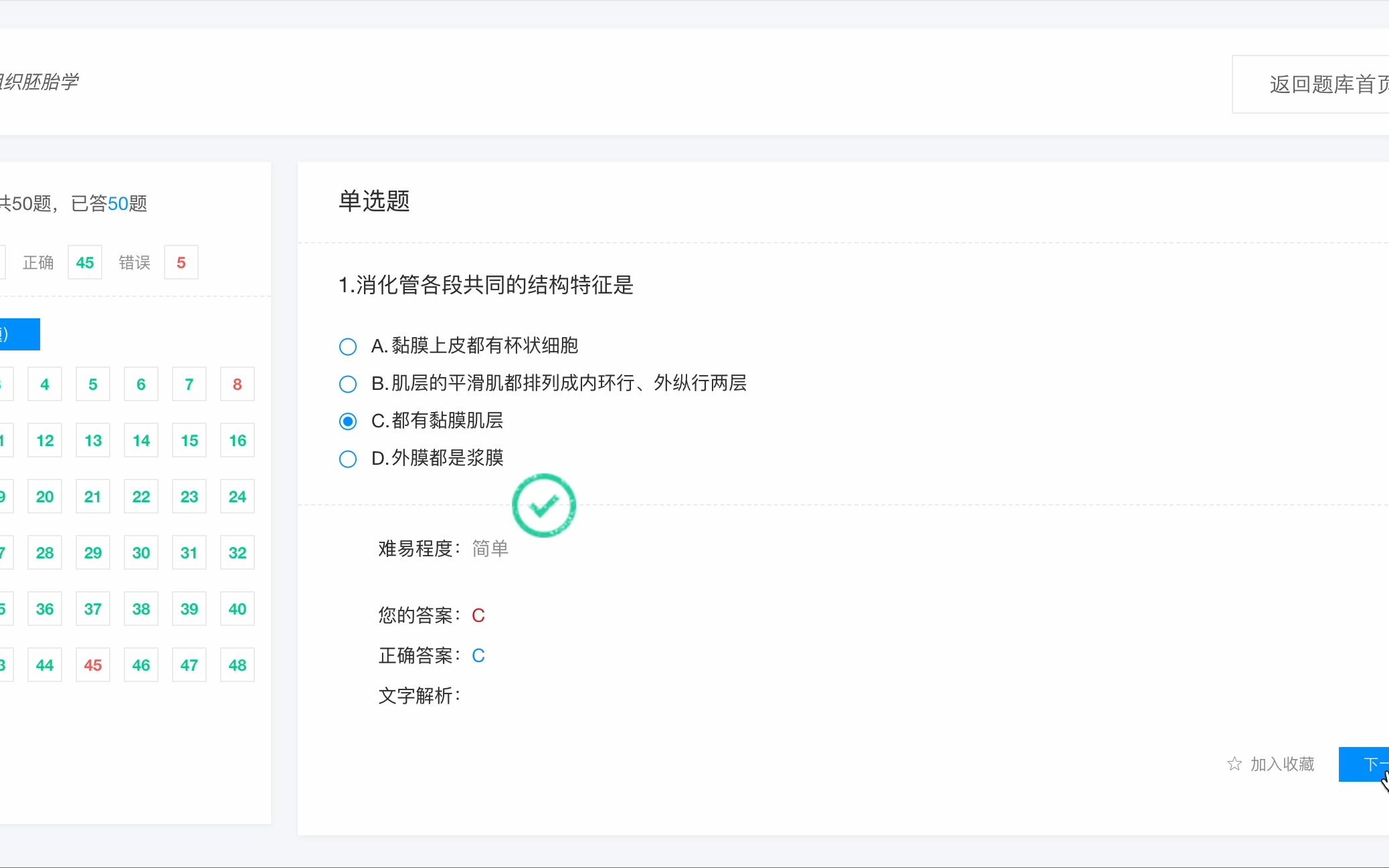Click the answered count 已答50题 text
1389x868 pixels.
click(109, 204)
